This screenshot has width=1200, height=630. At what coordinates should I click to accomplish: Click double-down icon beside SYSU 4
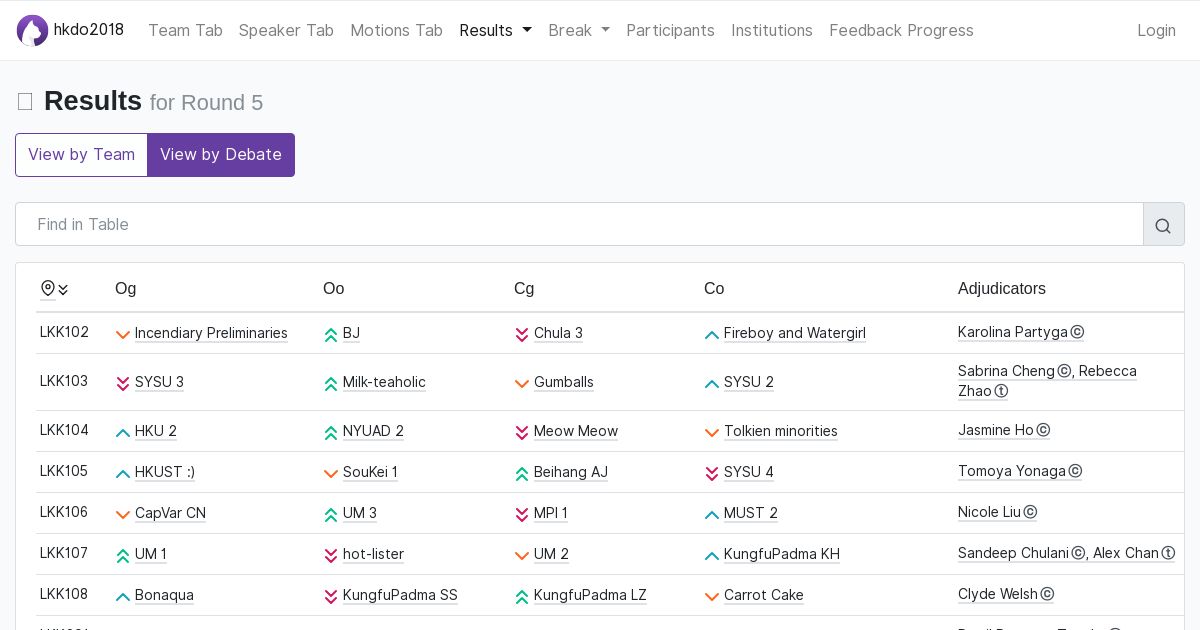point(712,473)
